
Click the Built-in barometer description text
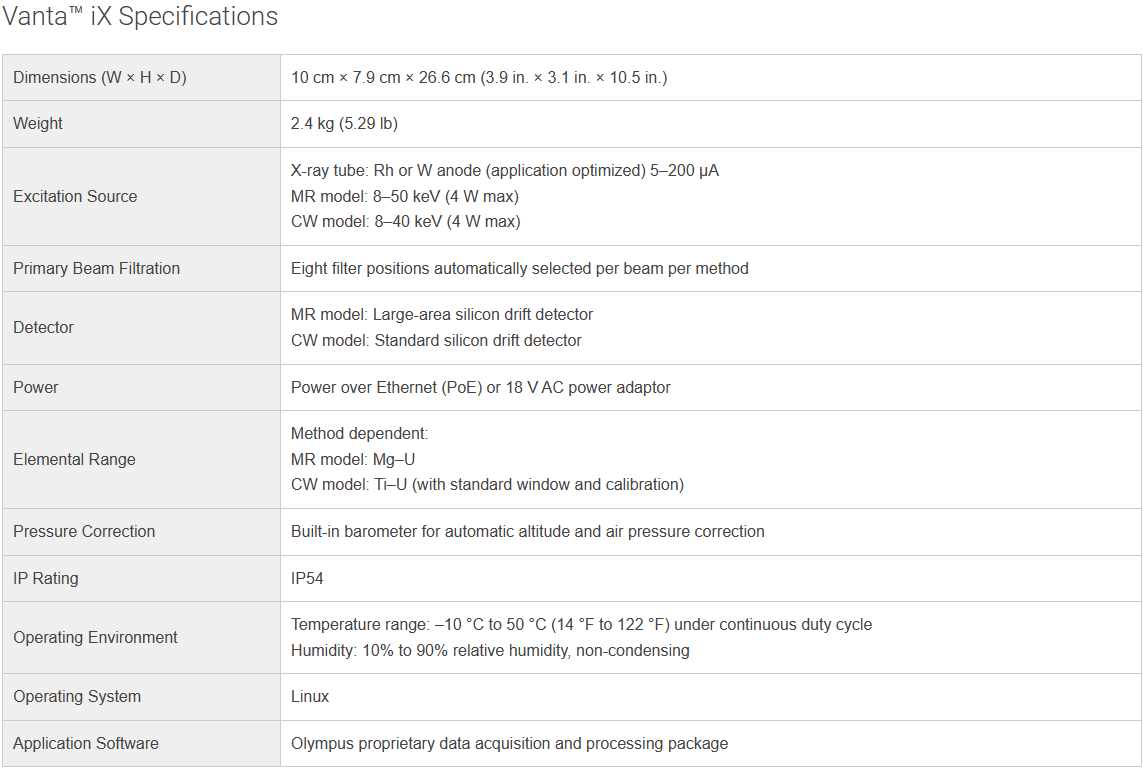click(x=527, y=532)
